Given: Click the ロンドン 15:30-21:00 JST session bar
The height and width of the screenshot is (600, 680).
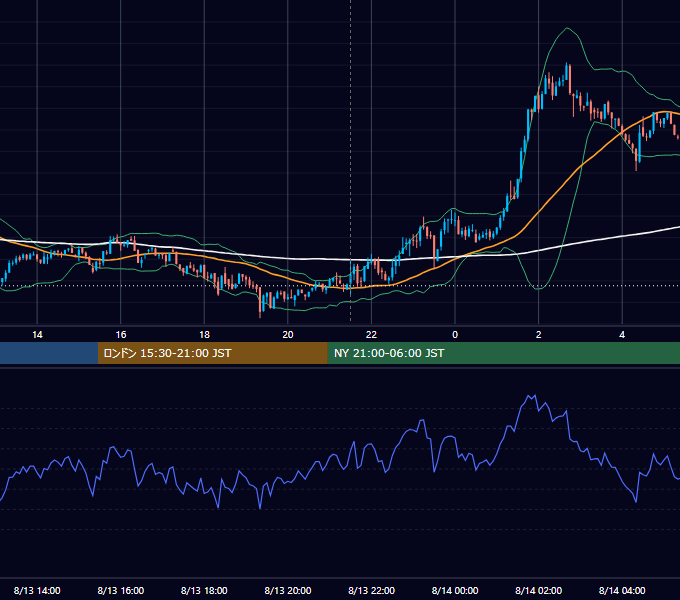Looking at the screenshot, I should (212, 353).
